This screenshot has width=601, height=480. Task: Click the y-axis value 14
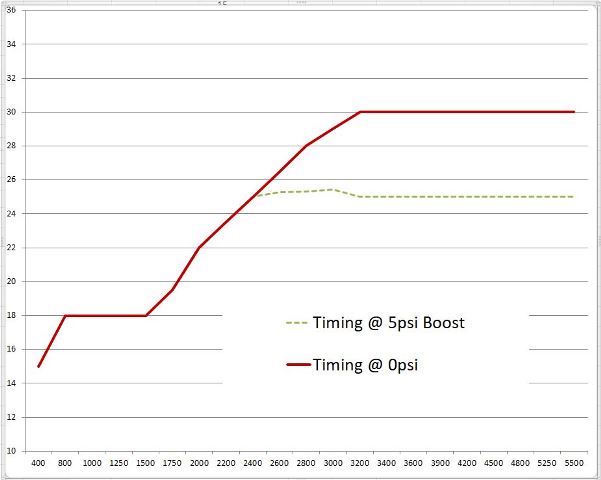click(11, 383)
